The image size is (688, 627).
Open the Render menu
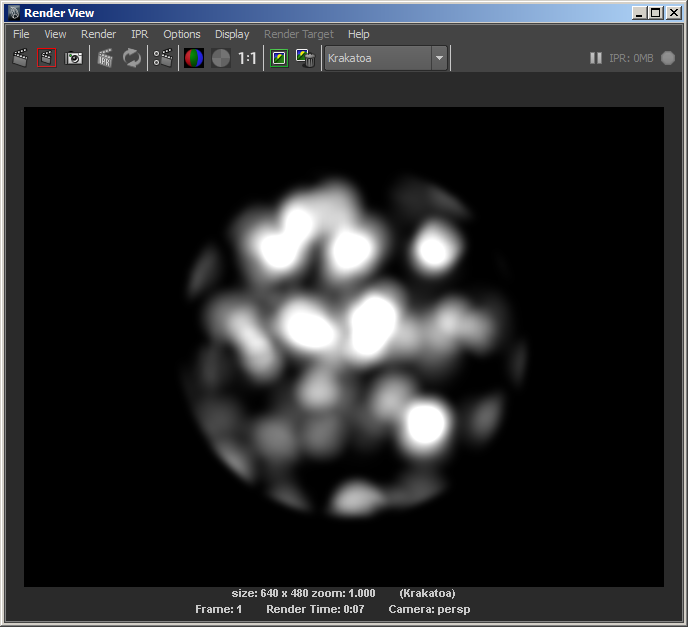(98, 34)
